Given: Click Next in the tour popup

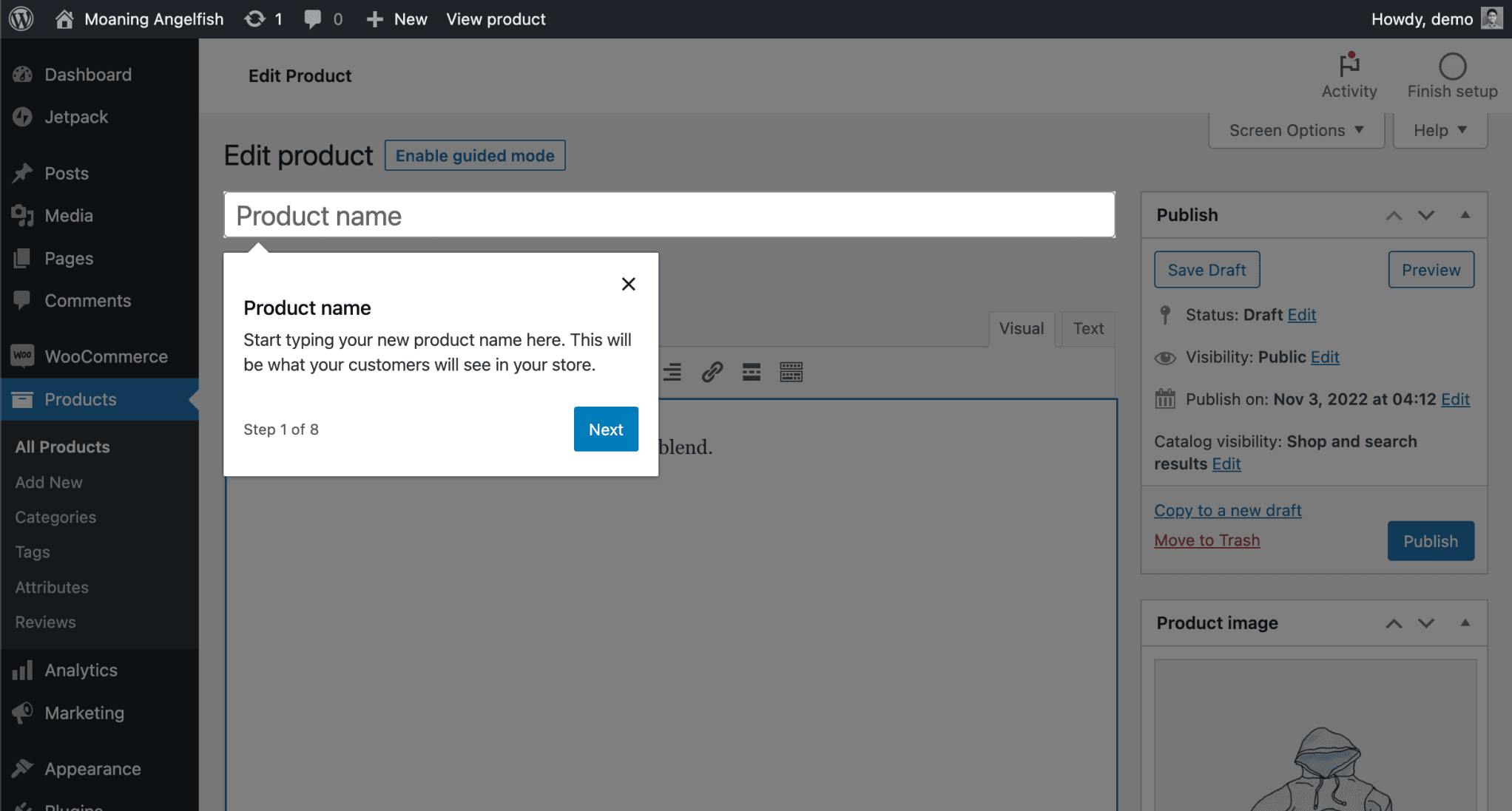Looking at the screenshot, I should coord(605,429).
